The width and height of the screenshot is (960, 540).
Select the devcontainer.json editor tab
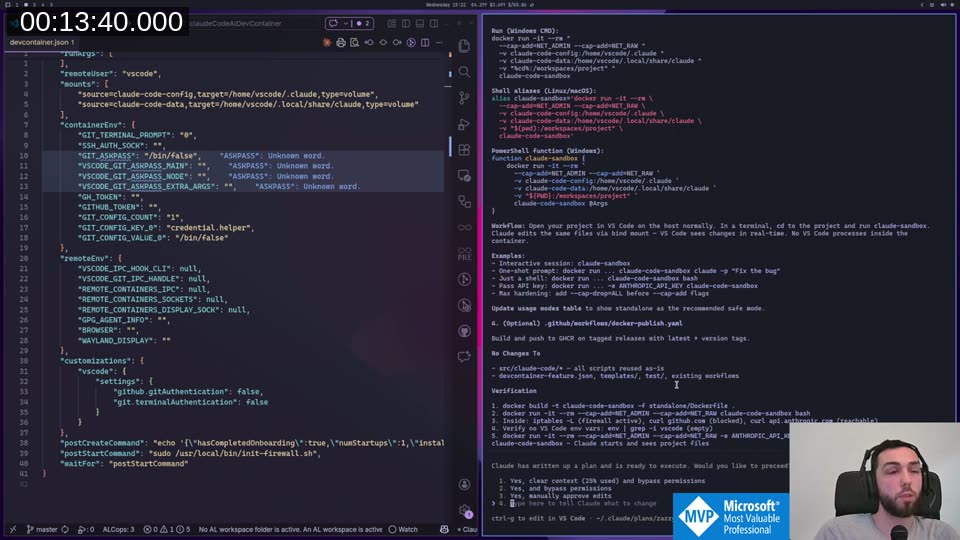(x=42, y=42)
